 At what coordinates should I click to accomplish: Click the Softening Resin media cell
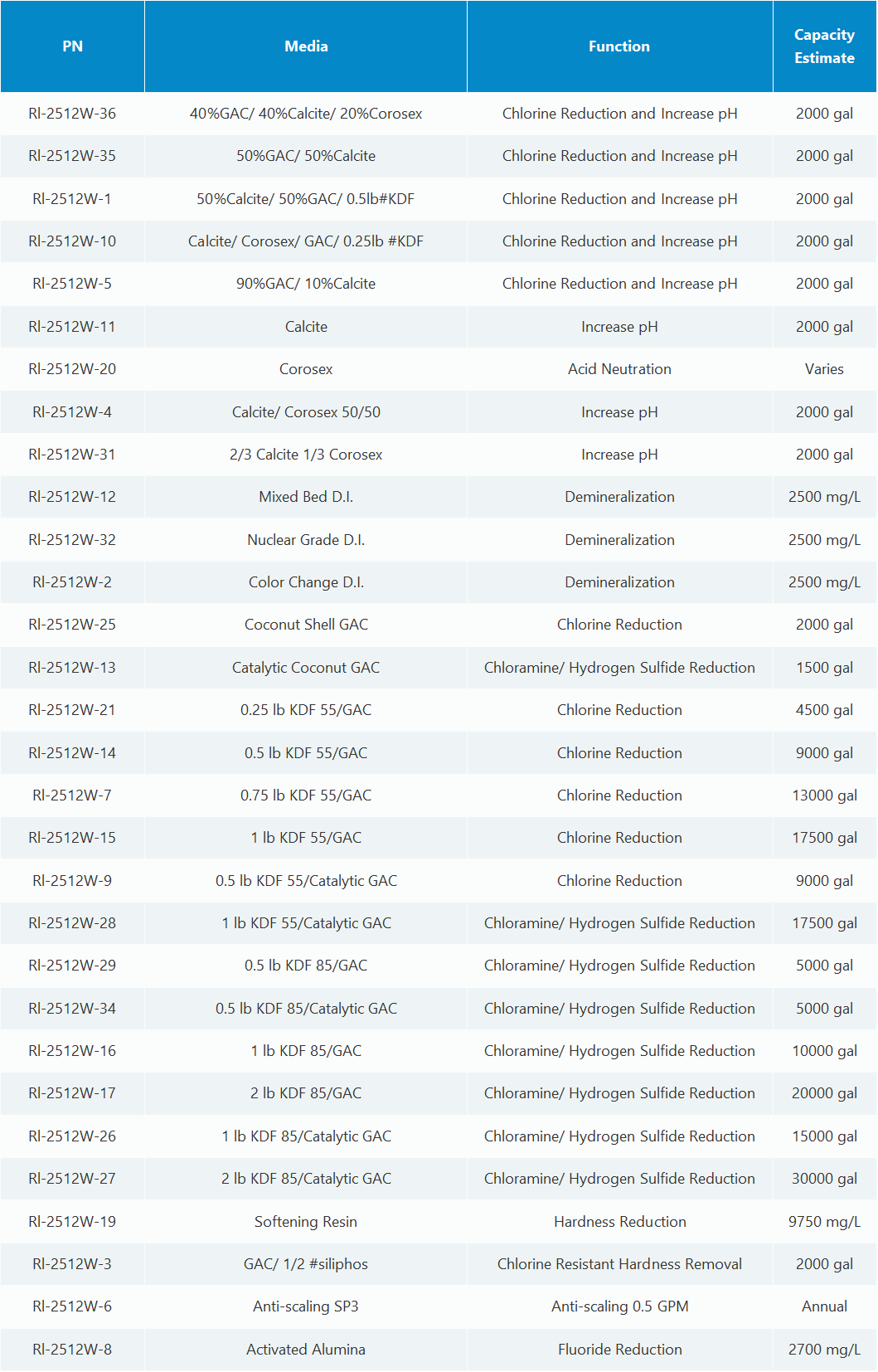coord(306,1222)
